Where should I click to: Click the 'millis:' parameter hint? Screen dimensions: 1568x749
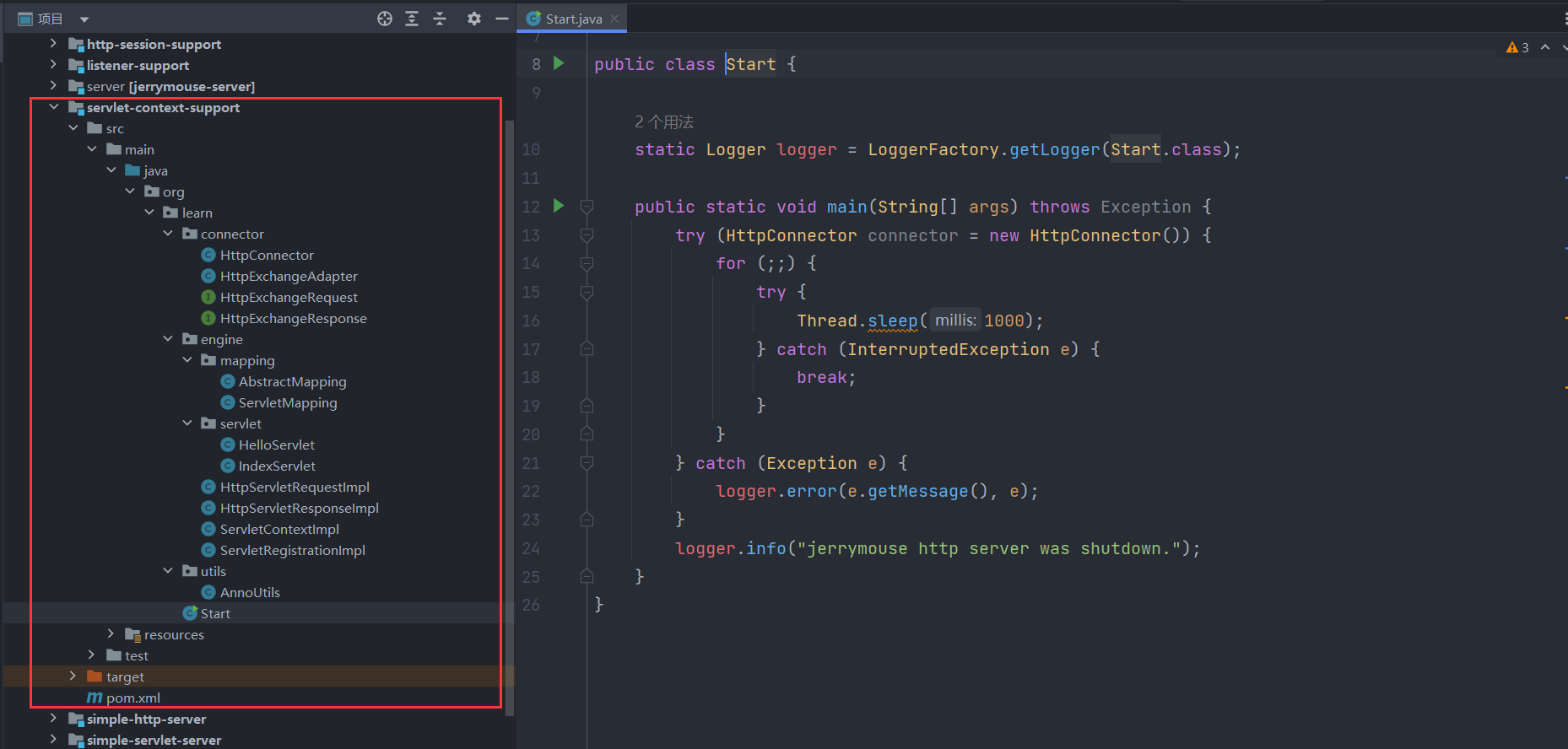click(955, 321)
